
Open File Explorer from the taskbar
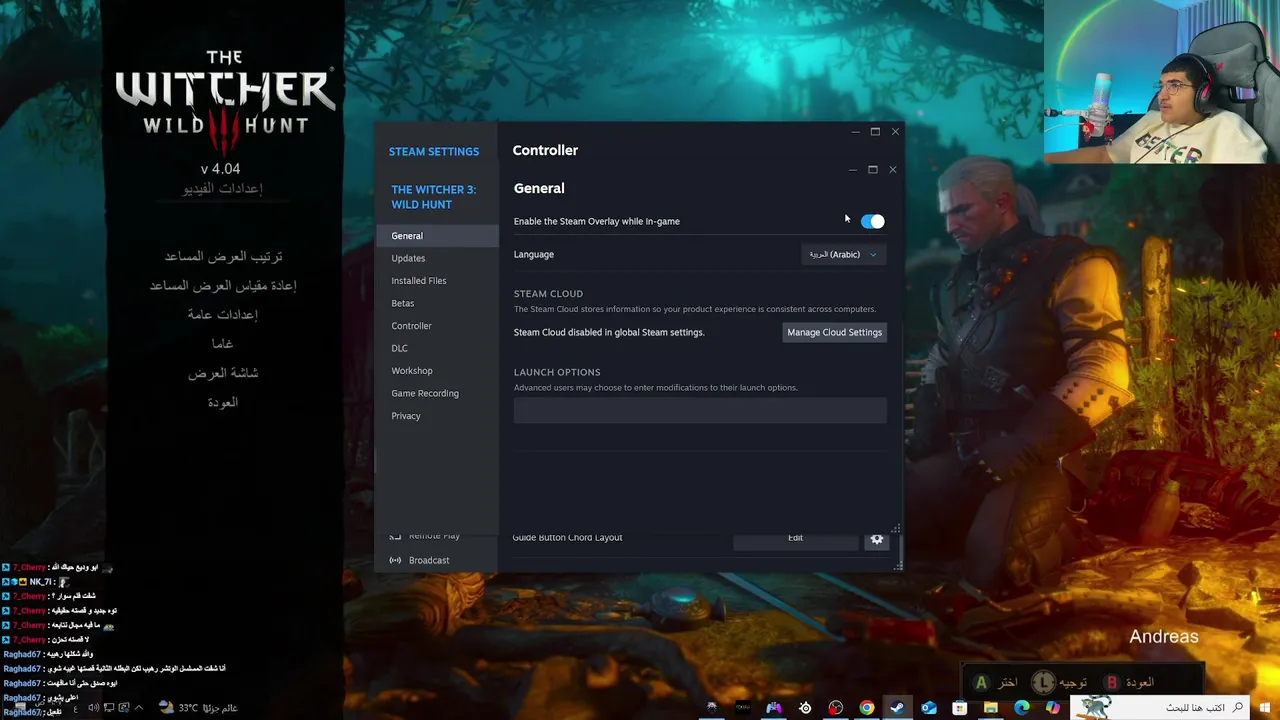tap(991, 708)
